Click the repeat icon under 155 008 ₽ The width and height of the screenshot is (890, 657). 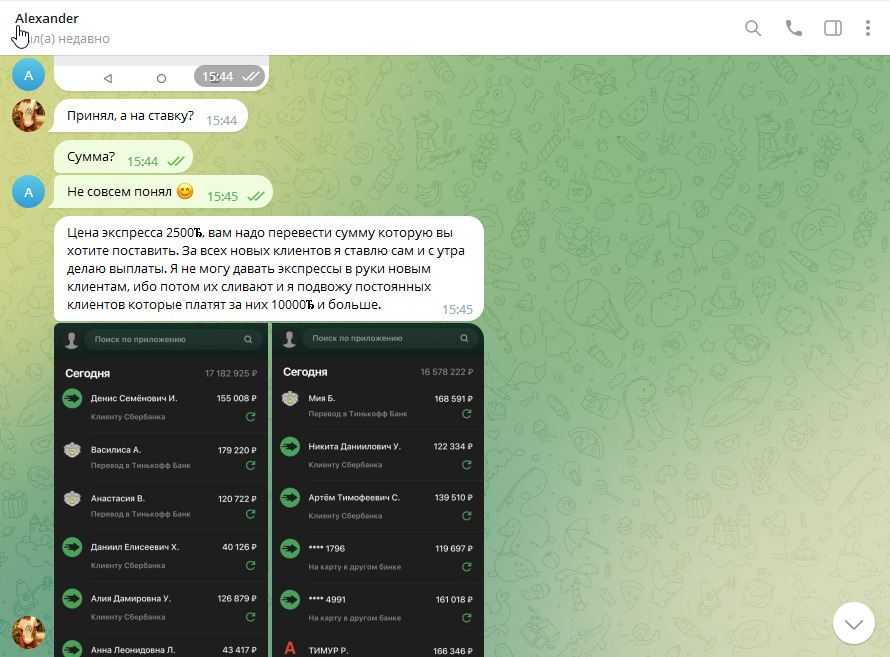pos(250,416)
